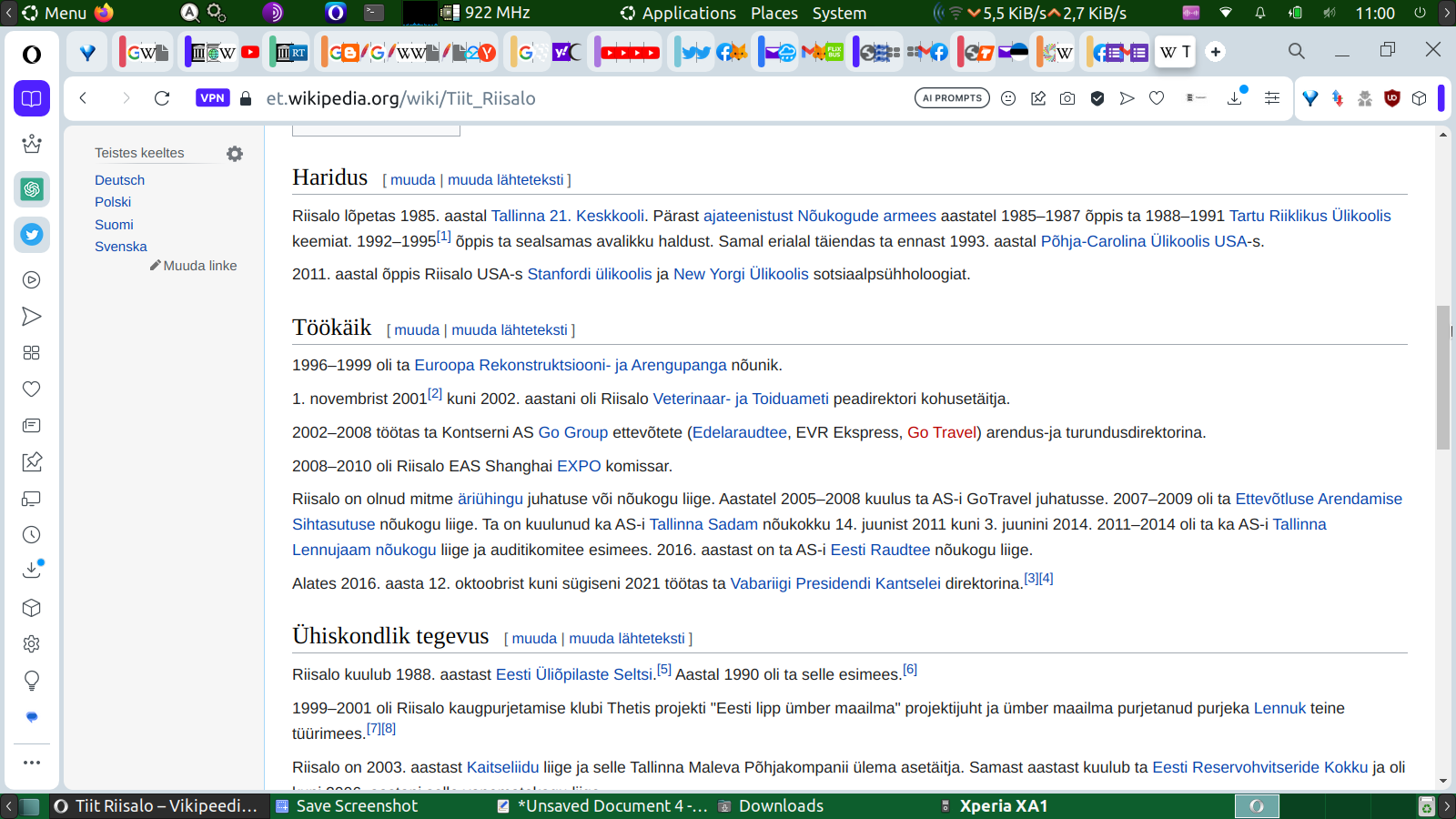Open language settings gear near Teistes keeltes
Screen dimensions: 1456x819
(235, 154)
